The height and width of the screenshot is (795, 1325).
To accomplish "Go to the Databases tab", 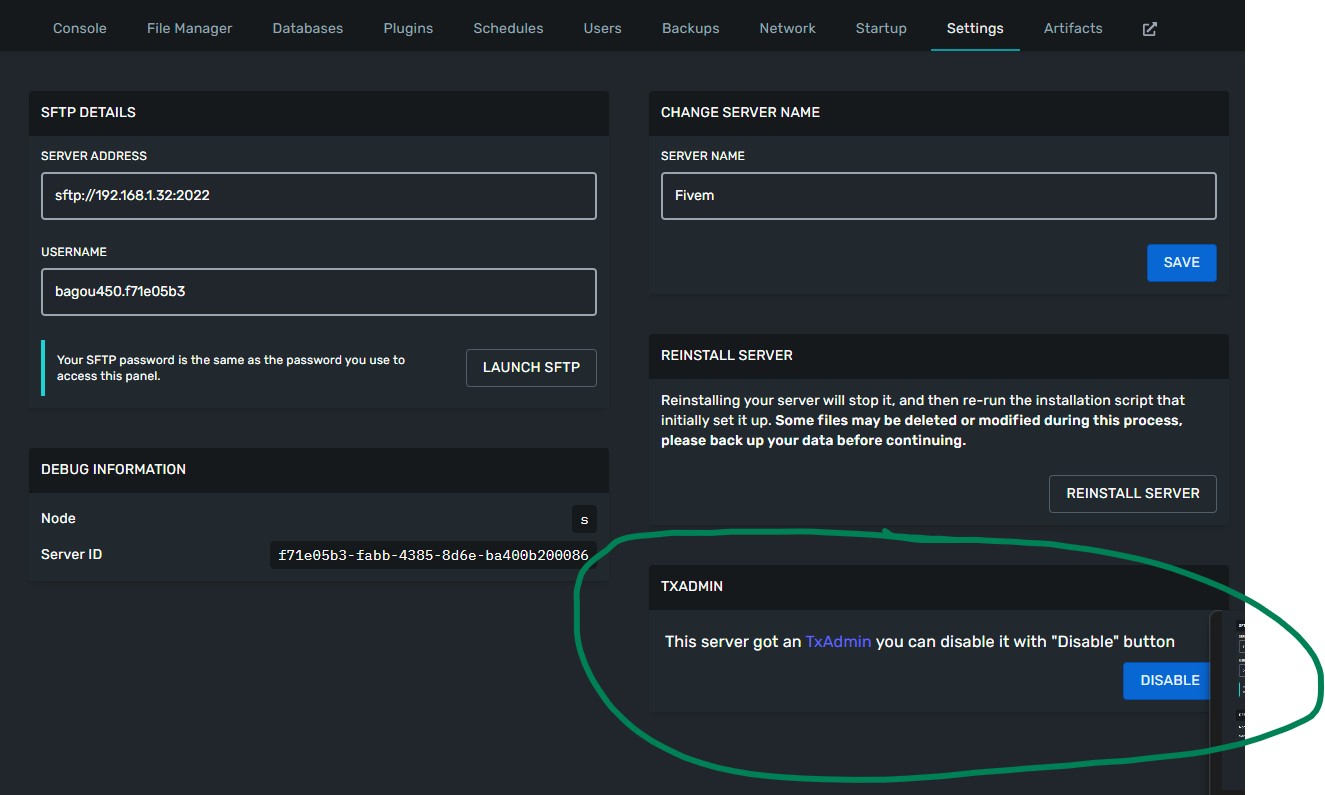I will pos(308,28).
